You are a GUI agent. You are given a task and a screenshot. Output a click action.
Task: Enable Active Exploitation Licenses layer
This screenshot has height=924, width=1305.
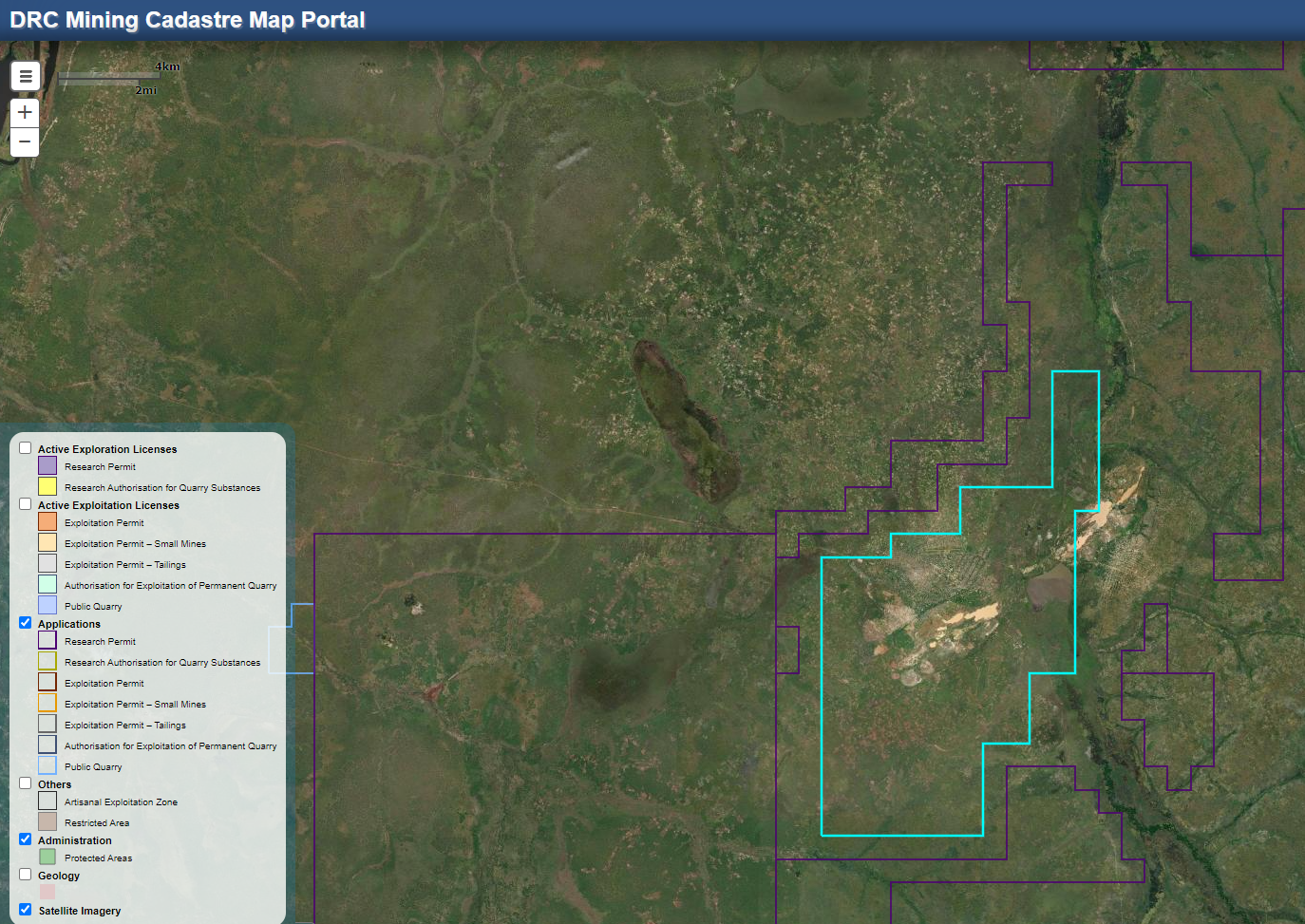tap(26, 504)
